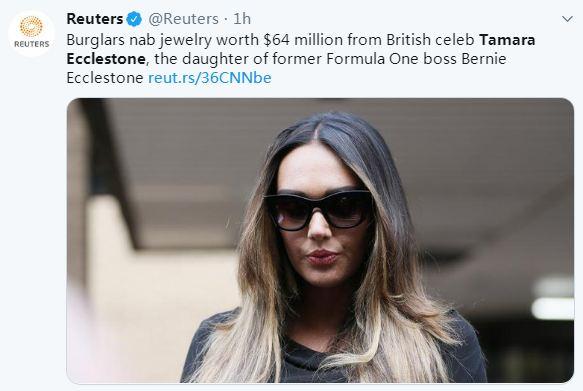Open the 1h timestamp permalink
Viewport: 583px width, 391px height.
point(242,19)
